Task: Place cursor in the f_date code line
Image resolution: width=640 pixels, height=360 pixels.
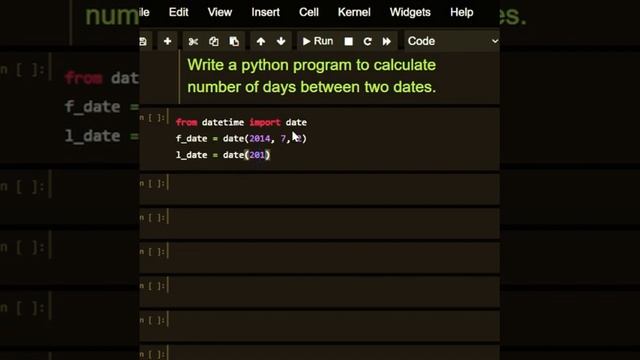Action: point(241,139)
